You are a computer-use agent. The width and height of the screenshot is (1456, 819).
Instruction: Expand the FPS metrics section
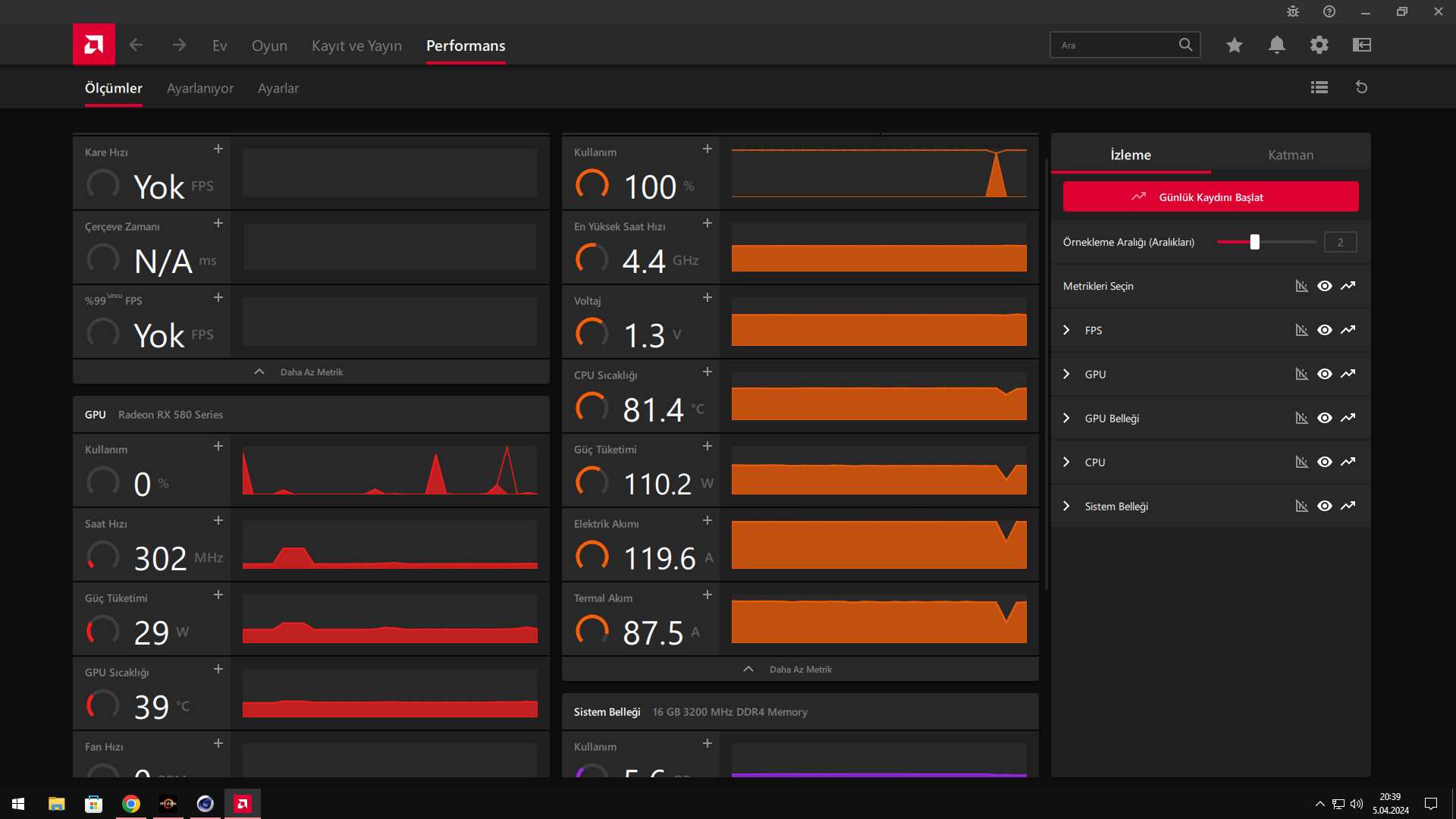[1067, 330]
